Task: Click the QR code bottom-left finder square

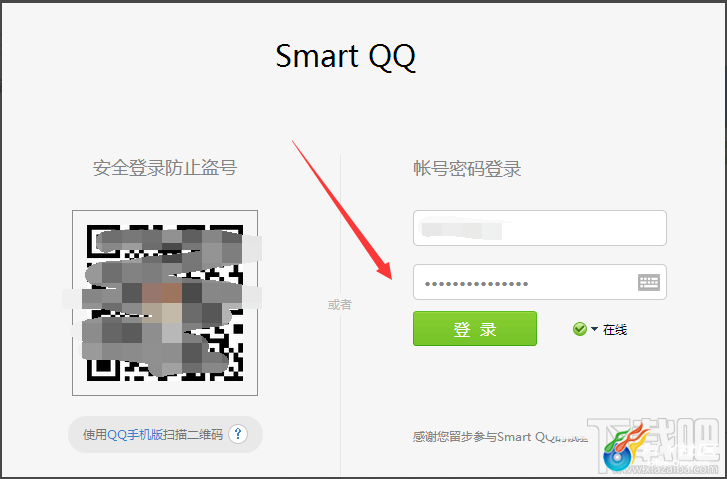Action: [x=103, y=367]
